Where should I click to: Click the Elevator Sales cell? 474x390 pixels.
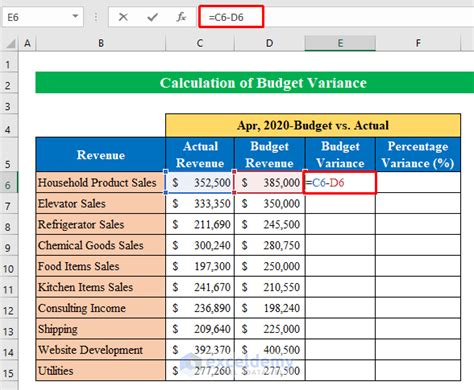point(101,203)
